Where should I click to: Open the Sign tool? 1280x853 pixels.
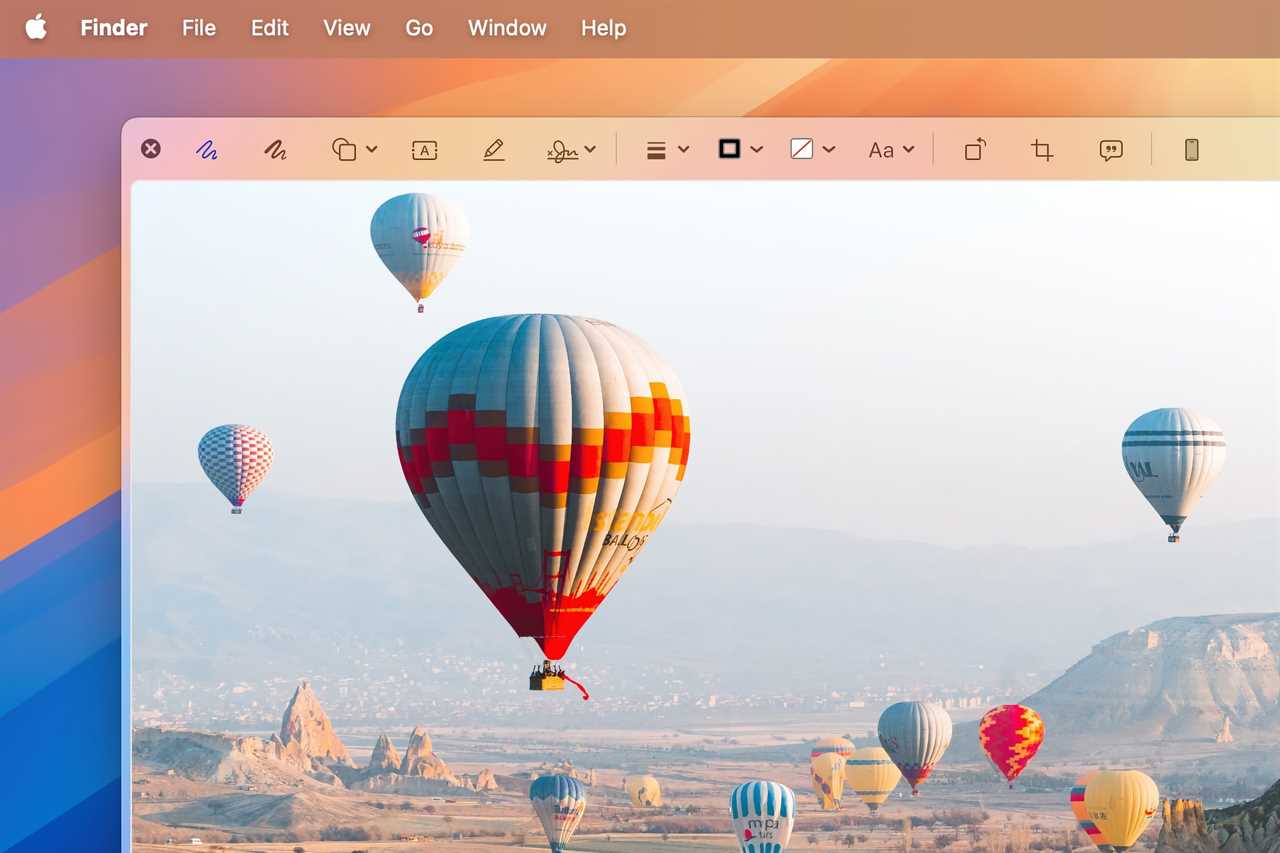(x=563, y=149)
